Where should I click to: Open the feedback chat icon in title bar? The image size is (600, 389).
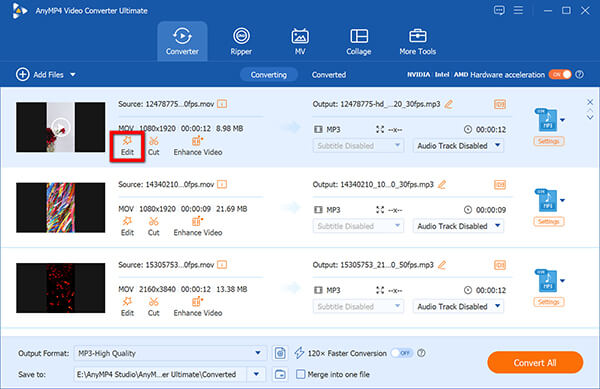(499, 10)
